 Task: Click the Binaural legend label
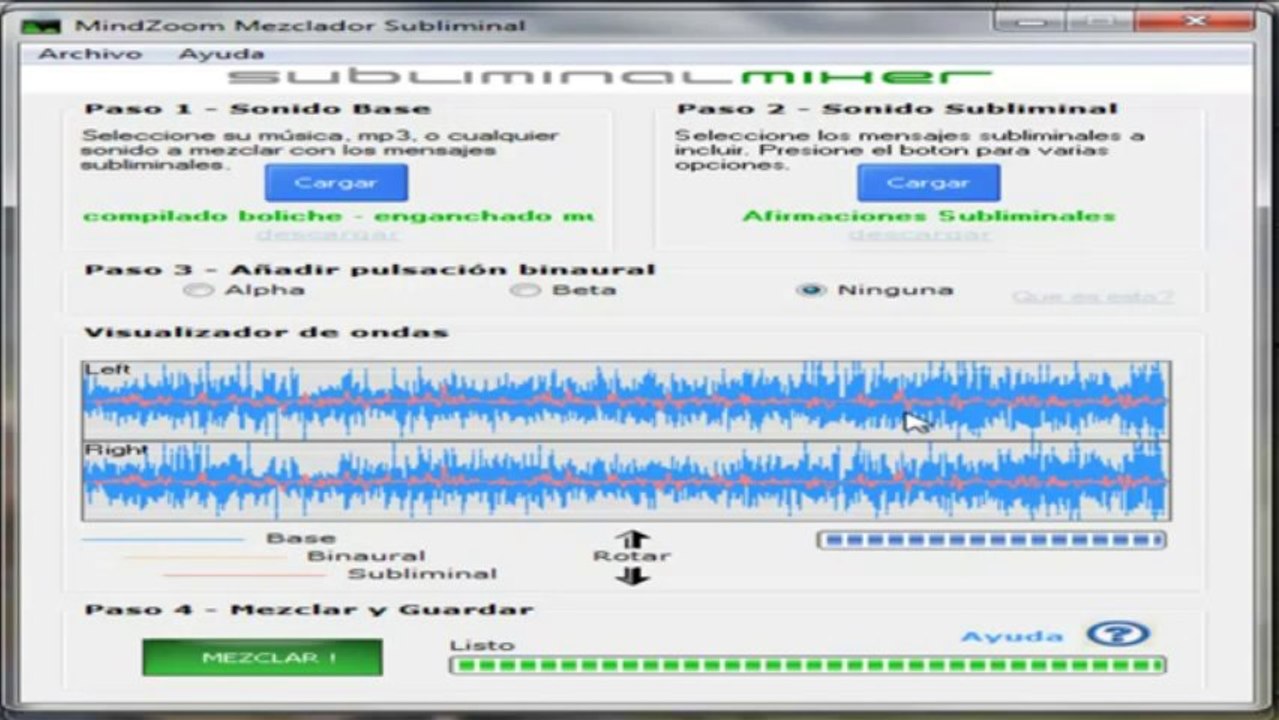click(x=366, y=556)
